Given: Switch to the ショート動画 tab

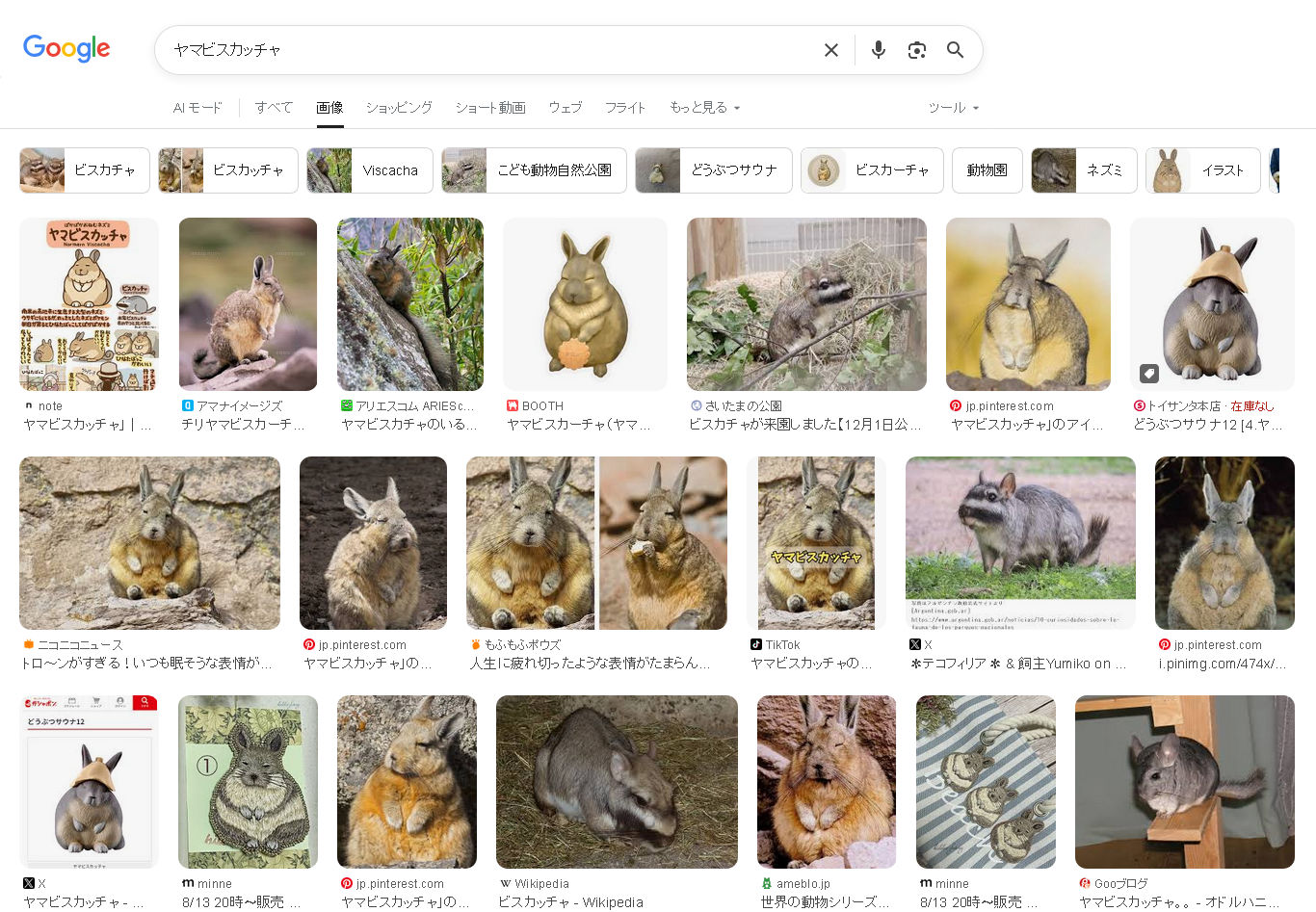Looking at the screenshot, I should (x=490, y=108).
